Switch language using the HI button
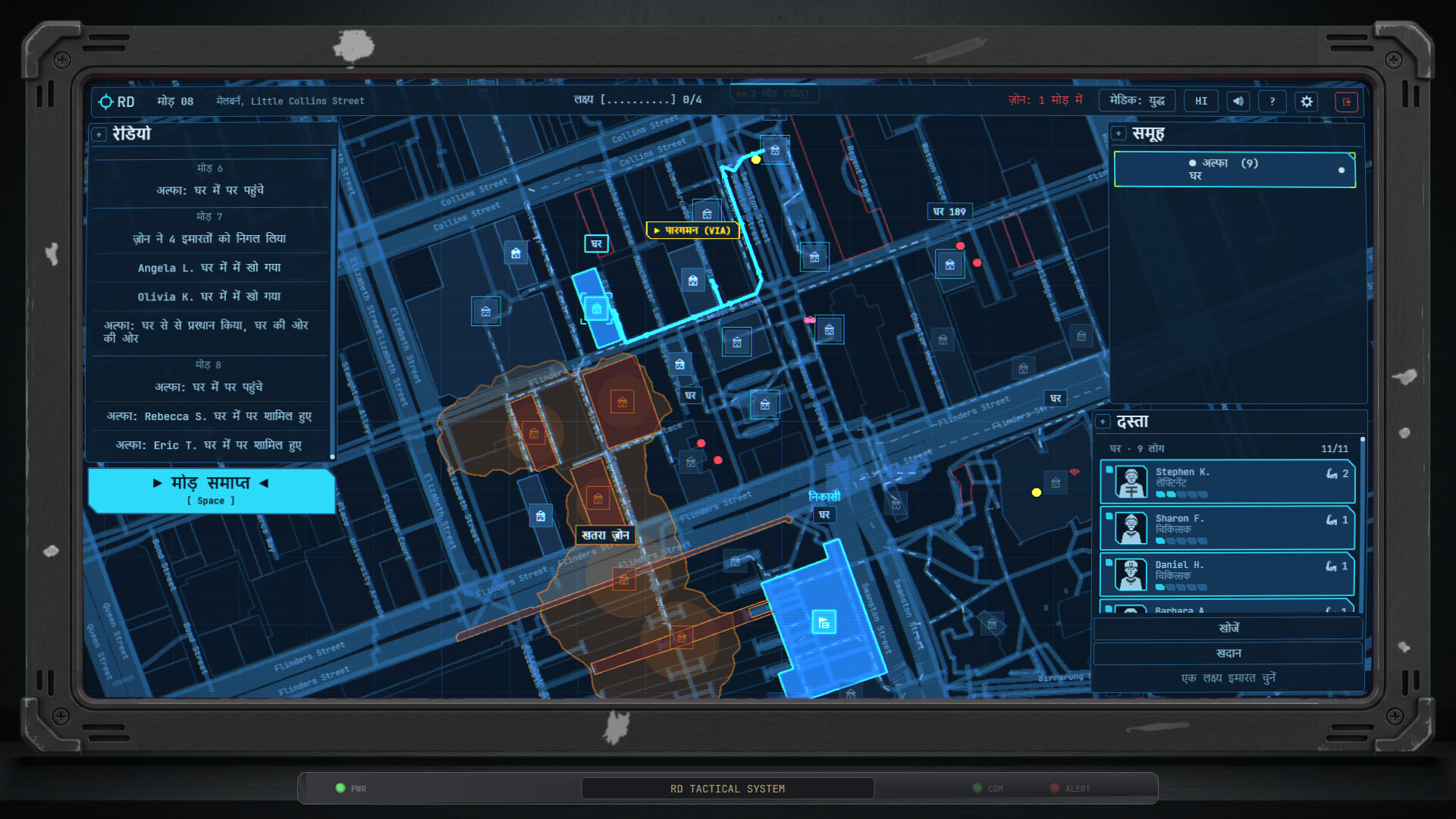The height and width of the screenshot is (819, 1456). (x=1201, y=102)
